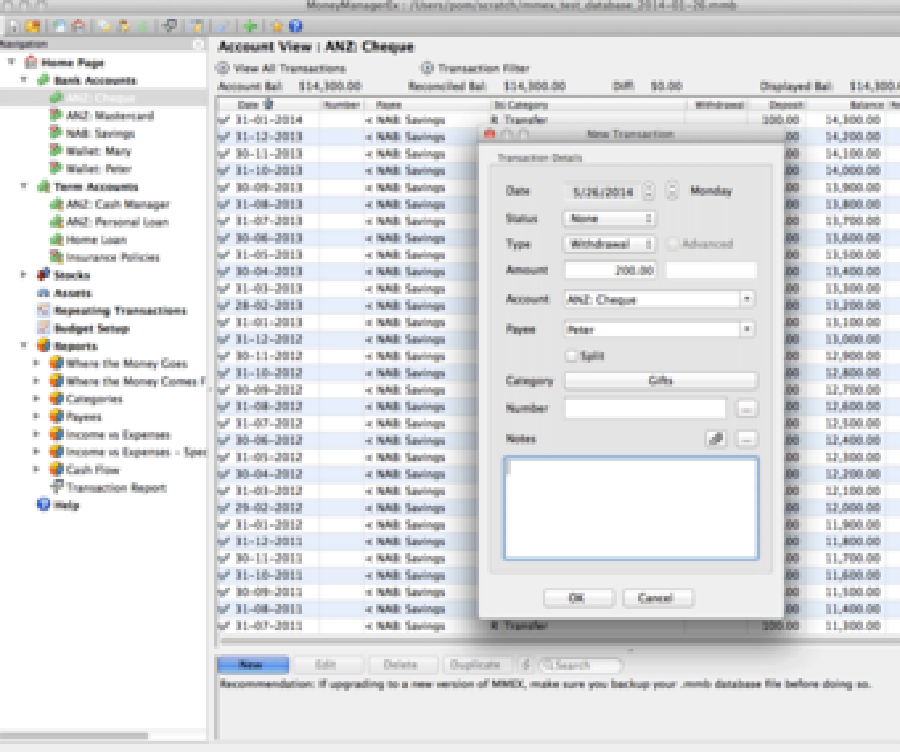Viewport: 900px width, 752px height.
Task: Click the up arrow of the date stepper
Action: click(648, 184)
